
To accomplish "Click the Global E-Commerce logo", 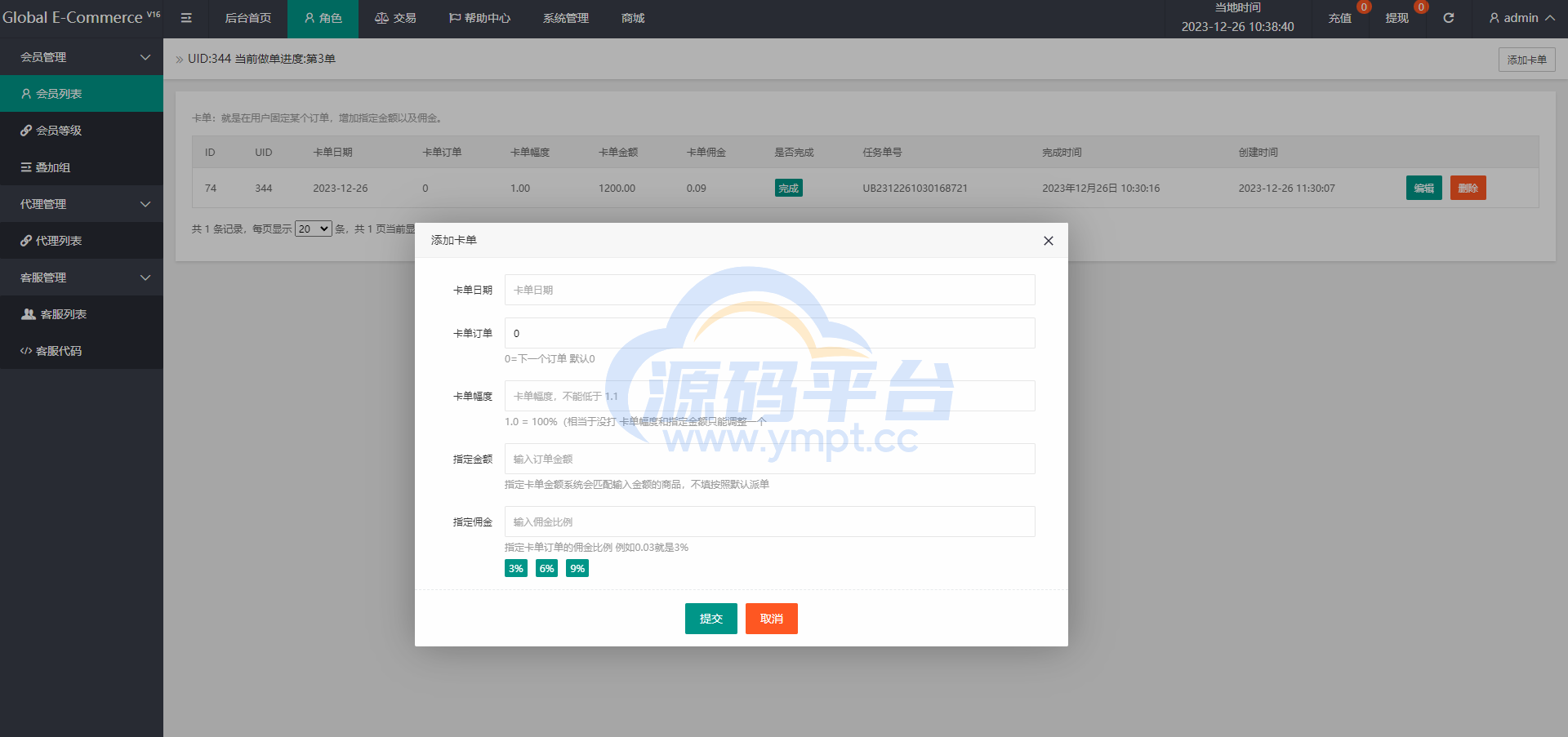I will point(81,17).
